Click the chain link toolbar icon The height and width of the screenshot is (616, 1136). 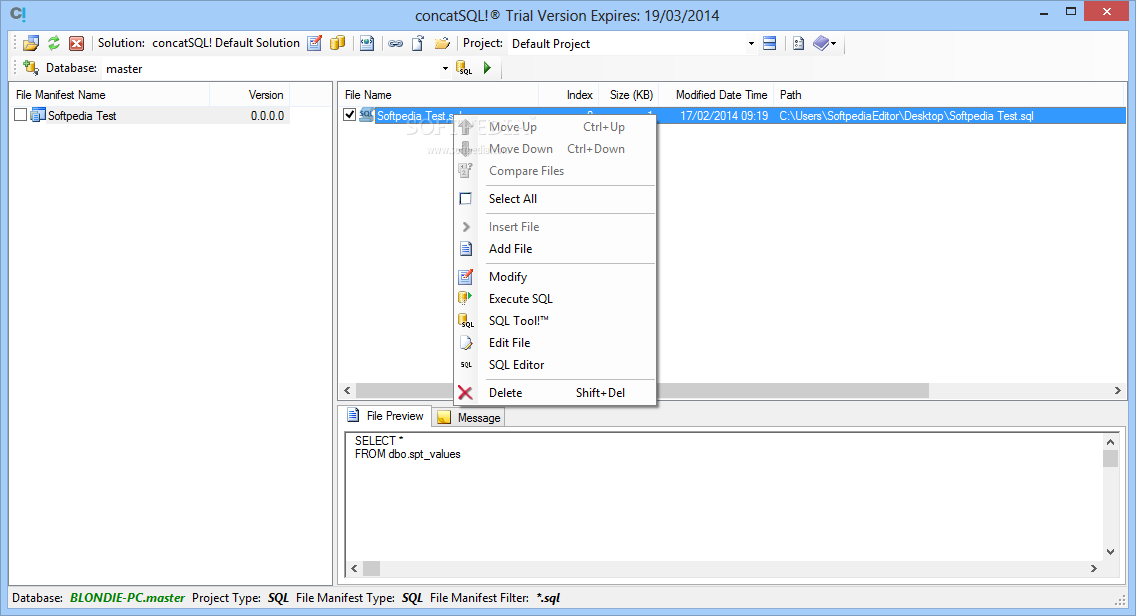coord(396,43)
